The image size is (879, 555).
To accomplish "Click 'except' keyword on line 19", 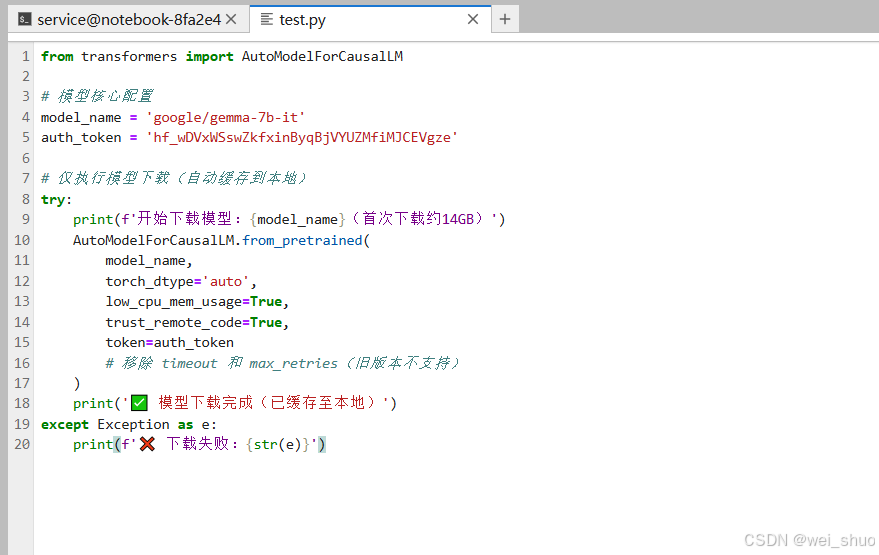I will tap(64, 425).
